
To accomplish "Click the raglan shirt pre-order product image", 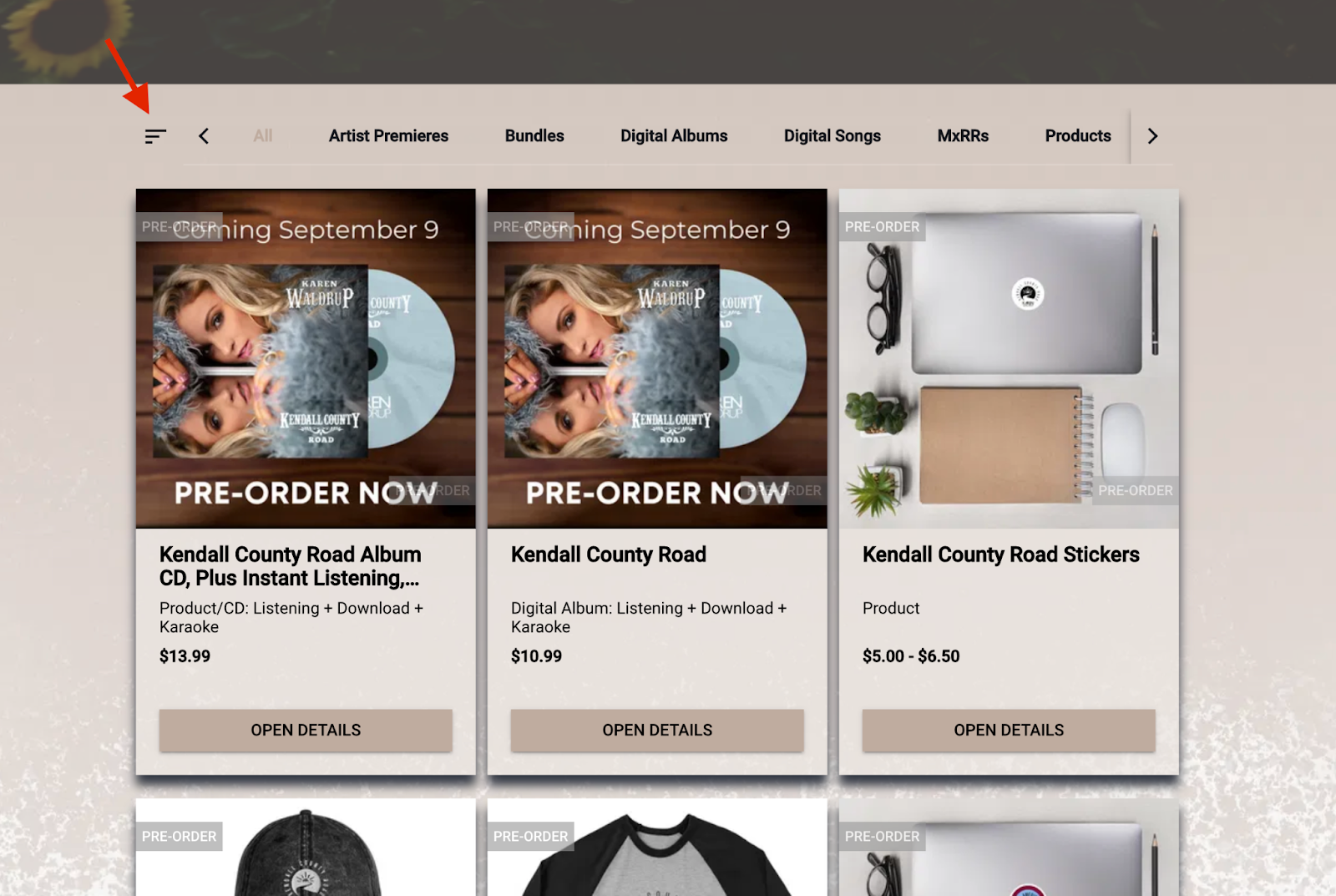I will (657, 848).
